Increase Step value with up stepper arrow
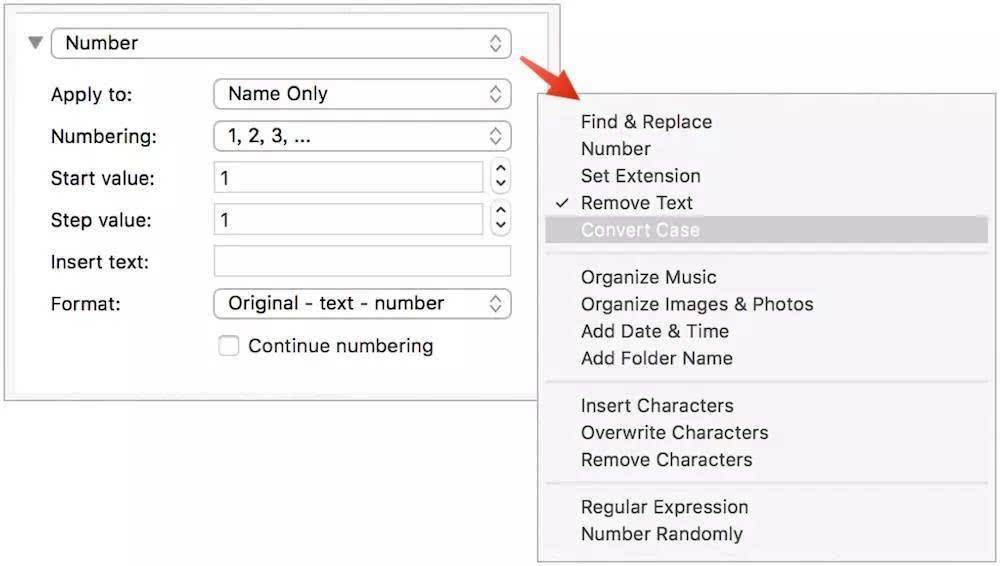1000x566 pixels. [501, 211]
